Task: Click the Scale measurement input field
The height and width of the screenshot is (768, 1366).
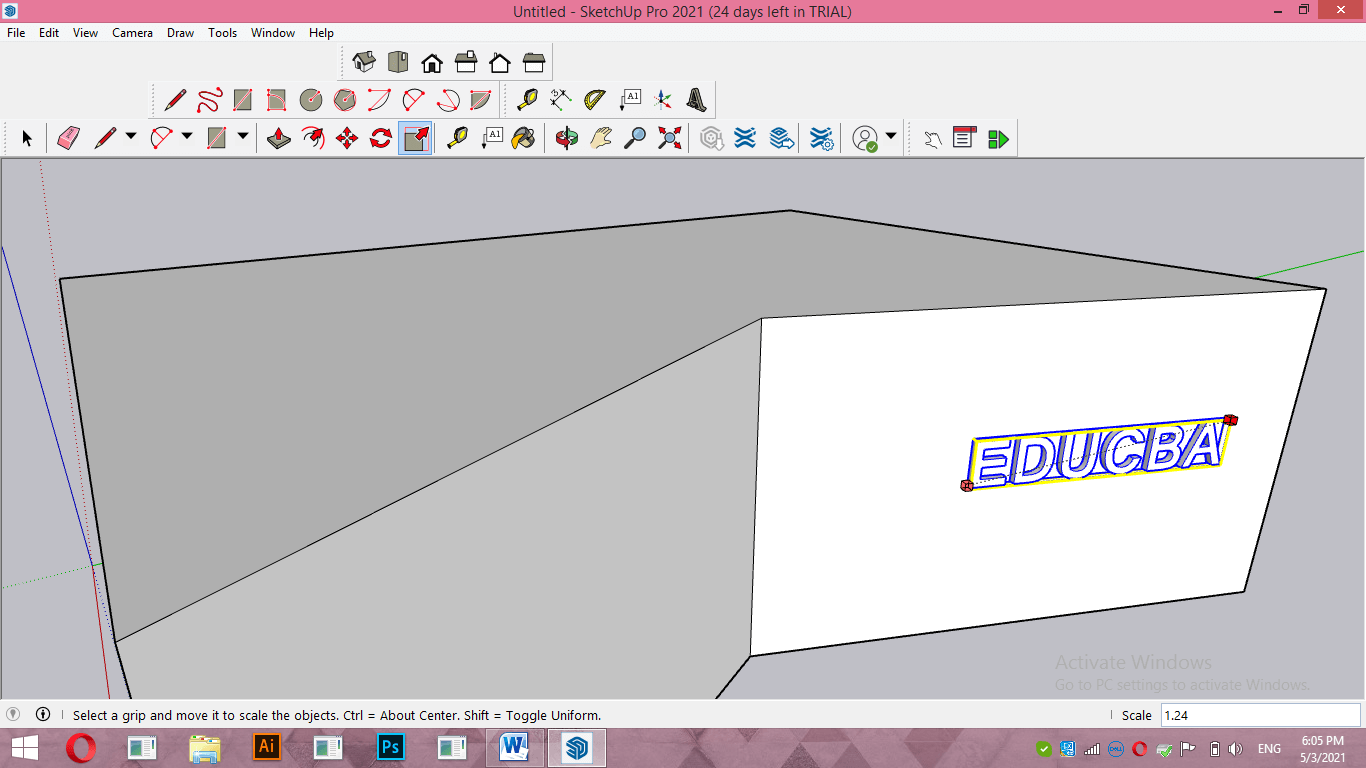Action: coord(1260,715)
